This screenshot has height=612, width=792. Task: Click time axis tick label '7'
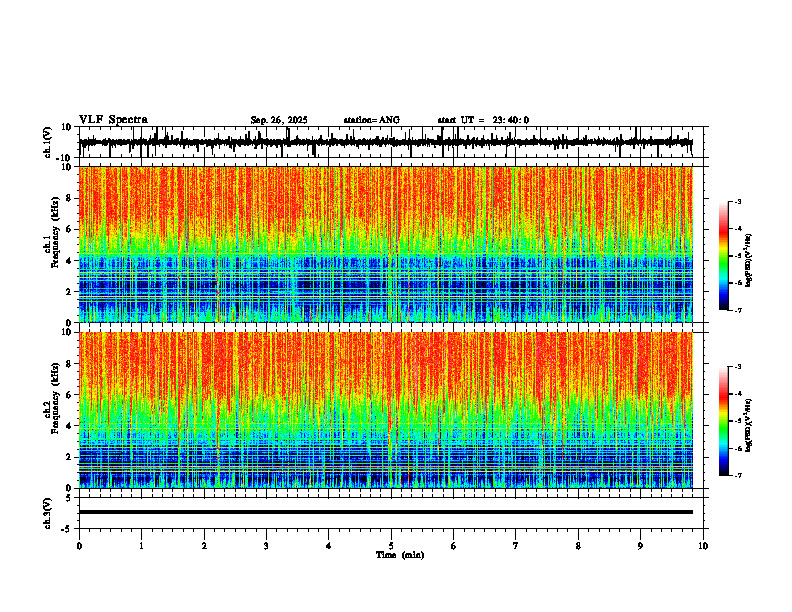point(516,546)
